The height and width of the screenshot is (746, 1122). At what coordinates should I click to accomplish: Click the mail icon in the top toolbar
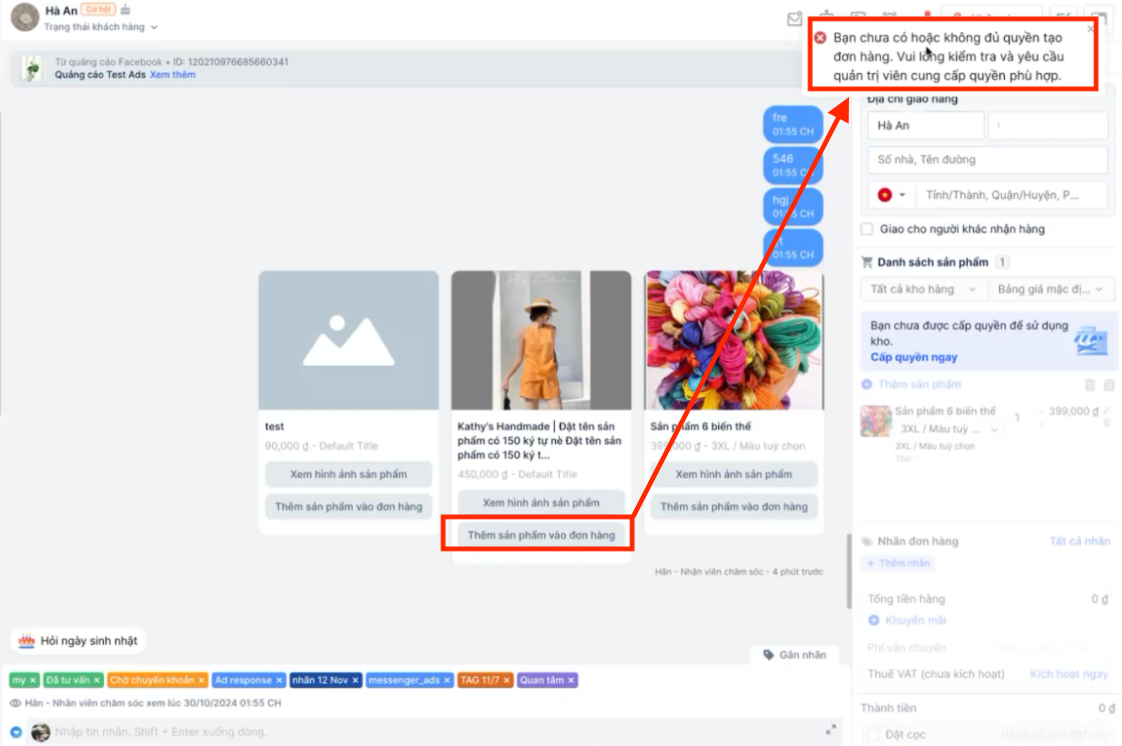point(794,19)
